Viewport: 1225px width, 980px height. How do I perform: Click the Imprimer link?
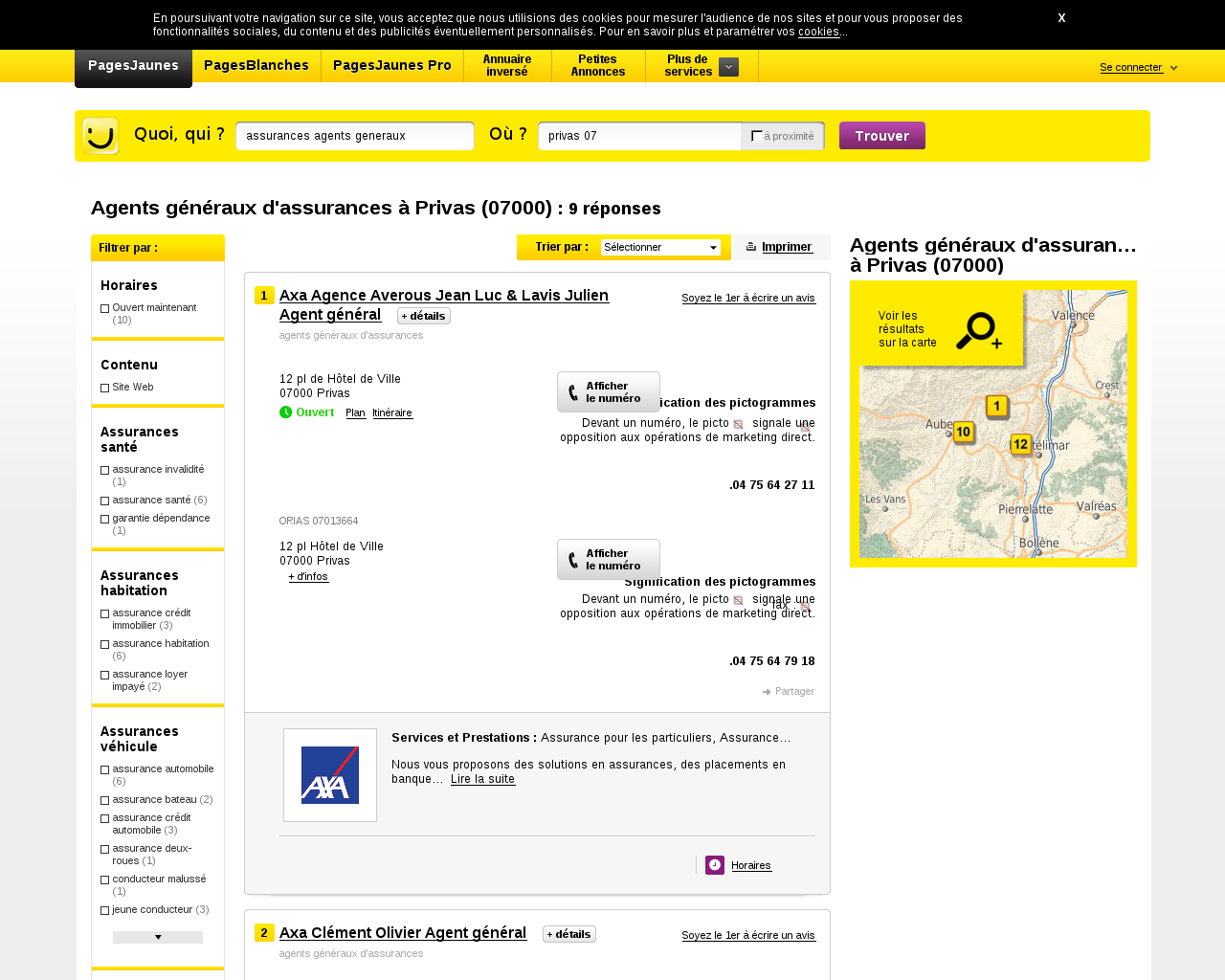pyautogui.click(x=788, y=247)
